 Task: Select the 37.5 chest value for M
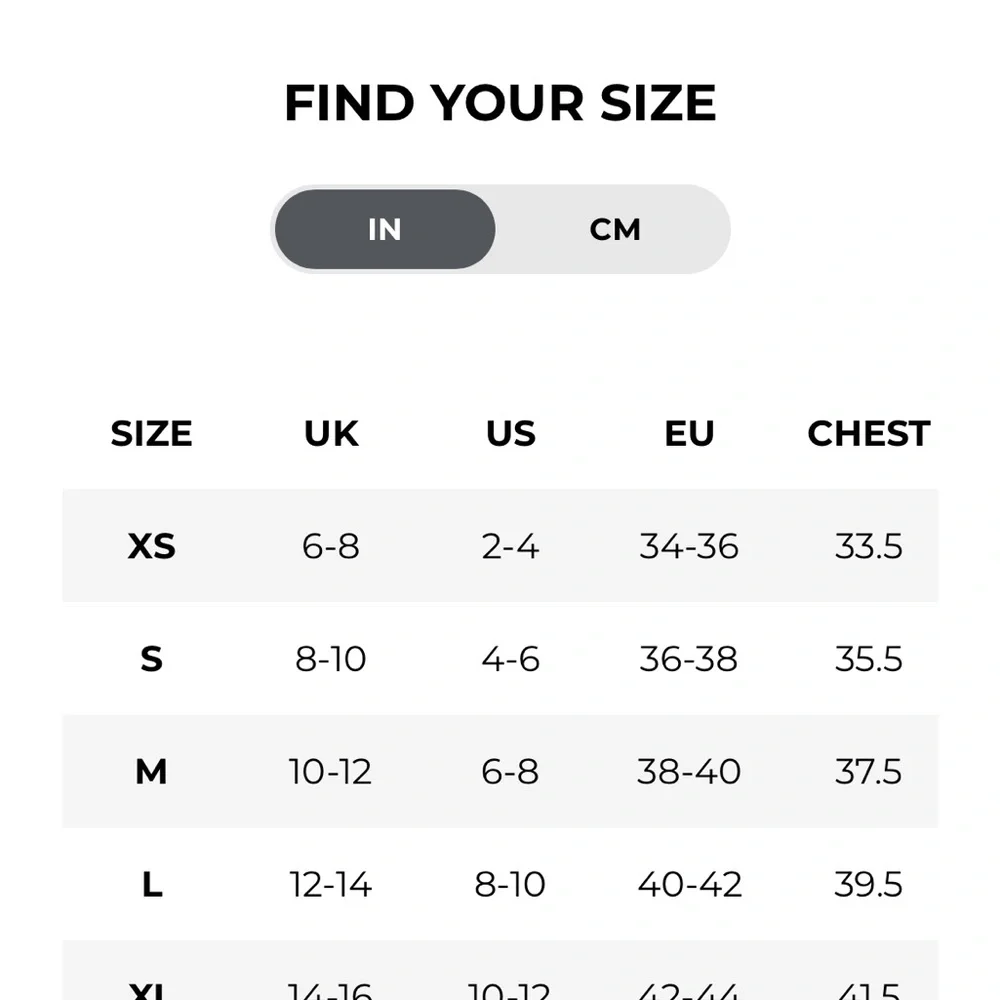coord(868,772)
